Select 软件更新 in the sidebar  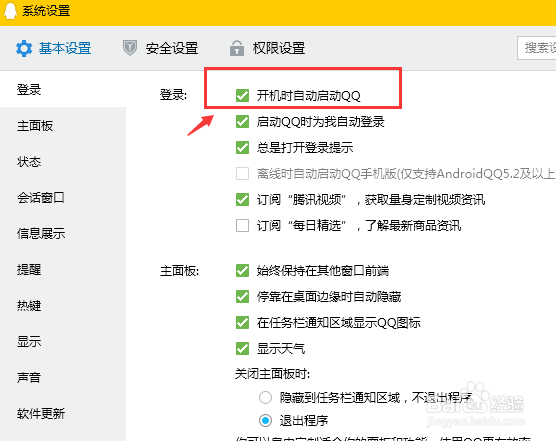tap(41, 413)
